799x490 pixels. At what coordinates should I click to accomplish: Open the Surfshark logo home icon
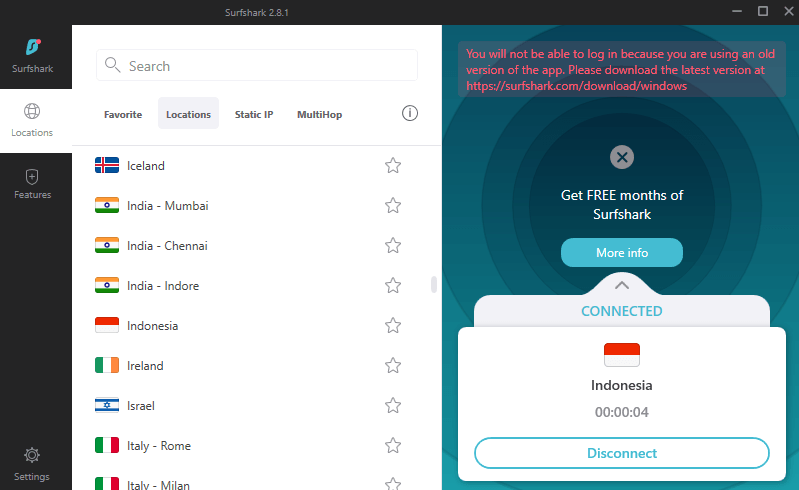33,47
